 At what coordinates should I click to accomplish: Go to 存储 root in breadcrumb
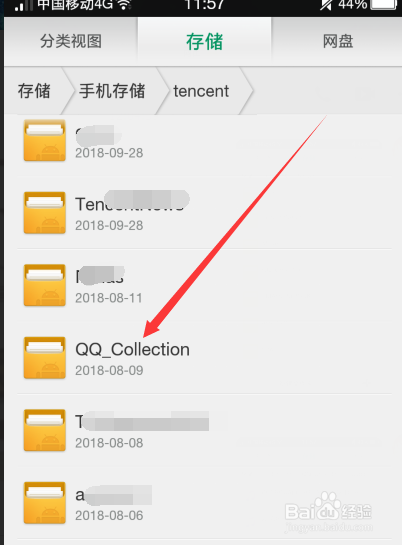(34, 91)
